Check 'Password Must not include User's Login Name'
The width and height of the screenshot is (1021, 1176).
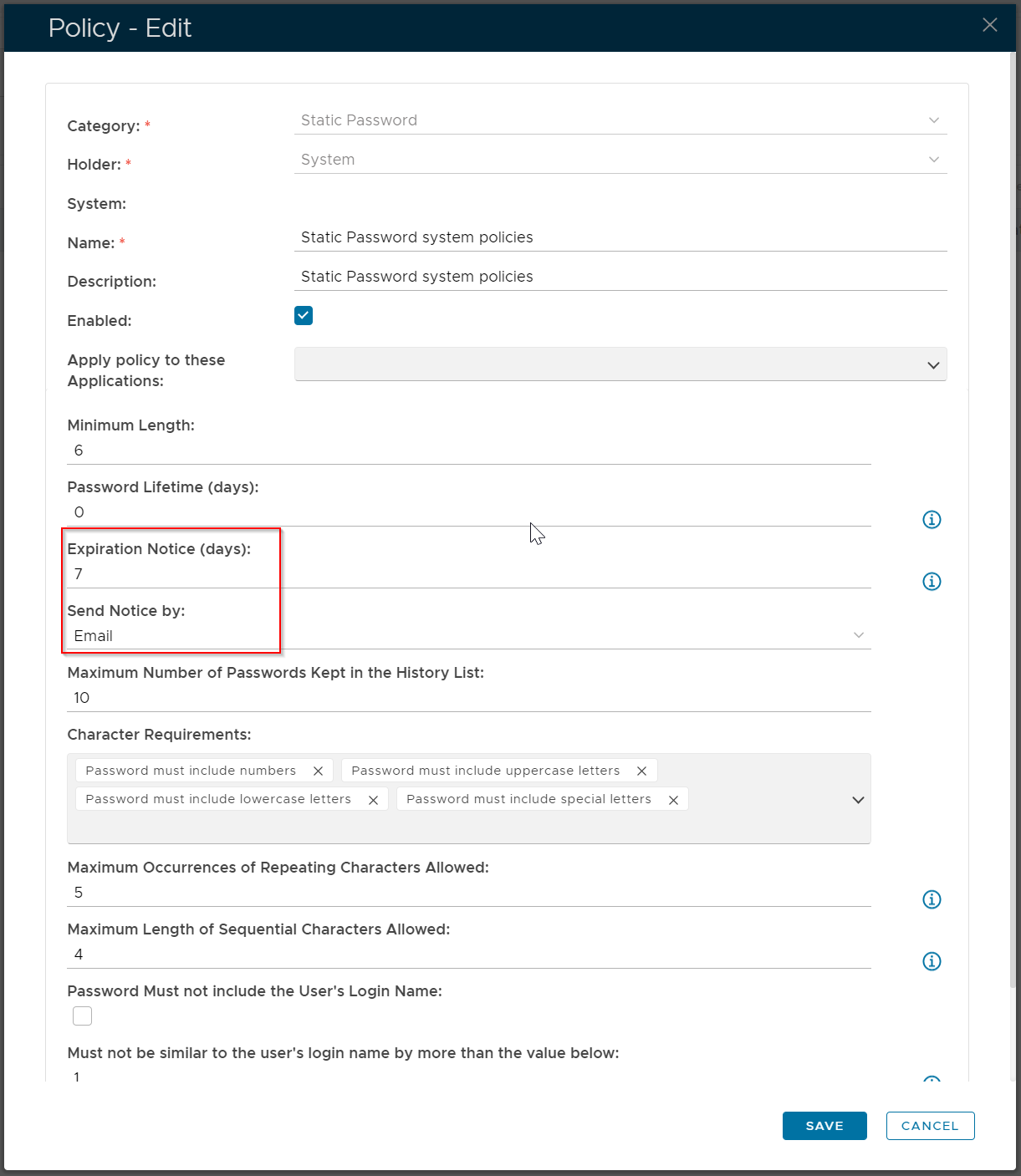82,1016
